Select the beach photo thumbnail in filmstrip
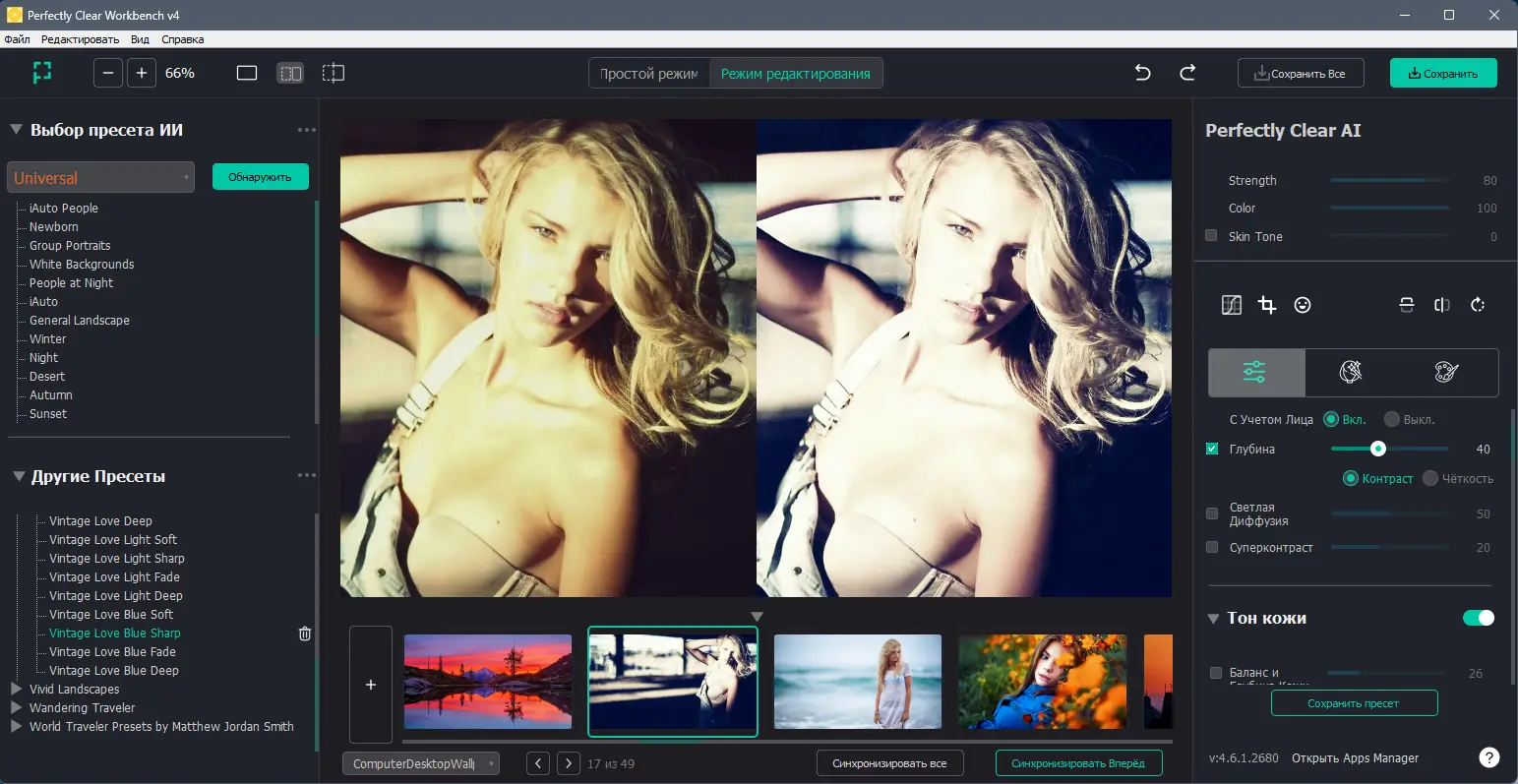 click(856, 682)
